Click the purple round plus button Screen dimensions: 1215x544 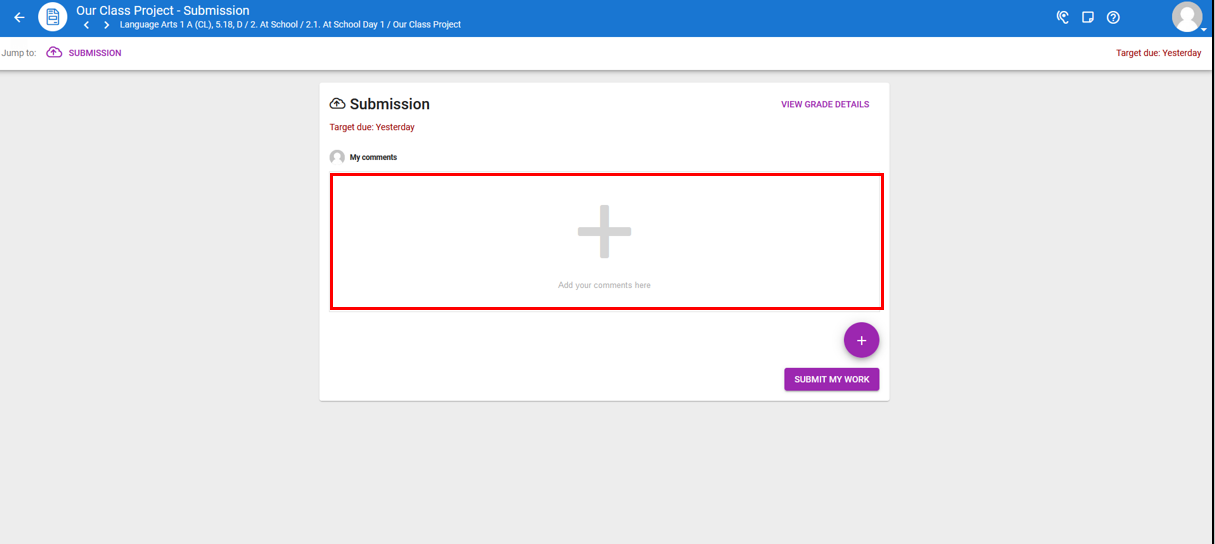[861, 340]
